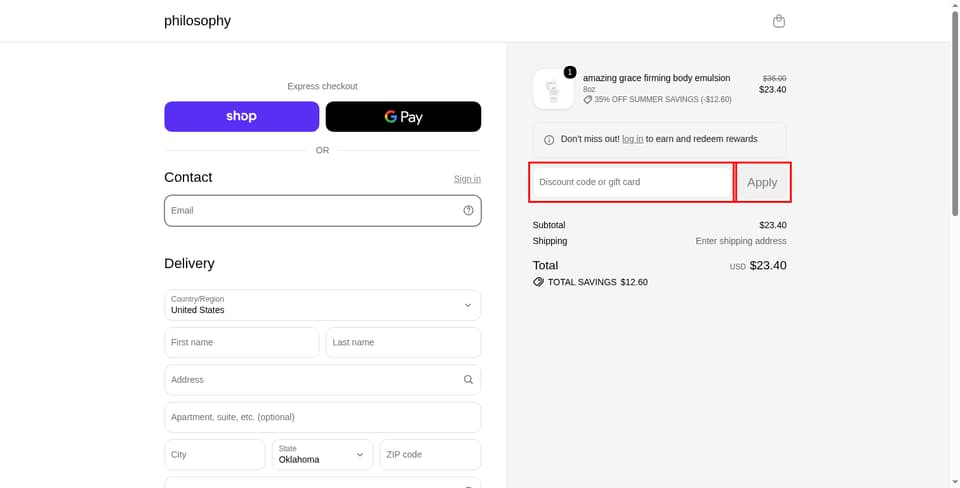The height and width of the screenshot is (488, 960).
Task: Open the State dropdown showing Oklahoma
Action: tap(323, 454)
